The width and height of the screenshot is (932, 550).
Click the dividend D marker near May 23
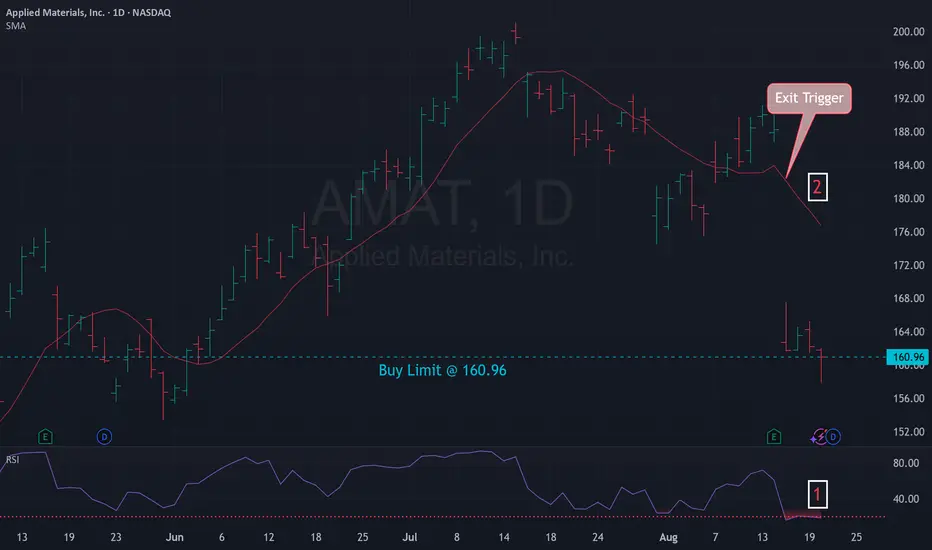104,437
